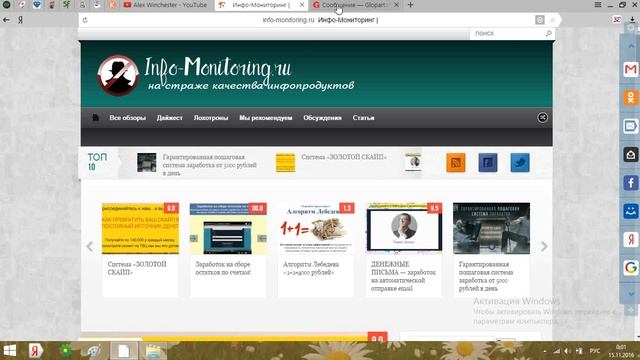Screen dimensions: 640x360
Task: Expand the sidebar with the down chevron
Action: pos(631,294)
